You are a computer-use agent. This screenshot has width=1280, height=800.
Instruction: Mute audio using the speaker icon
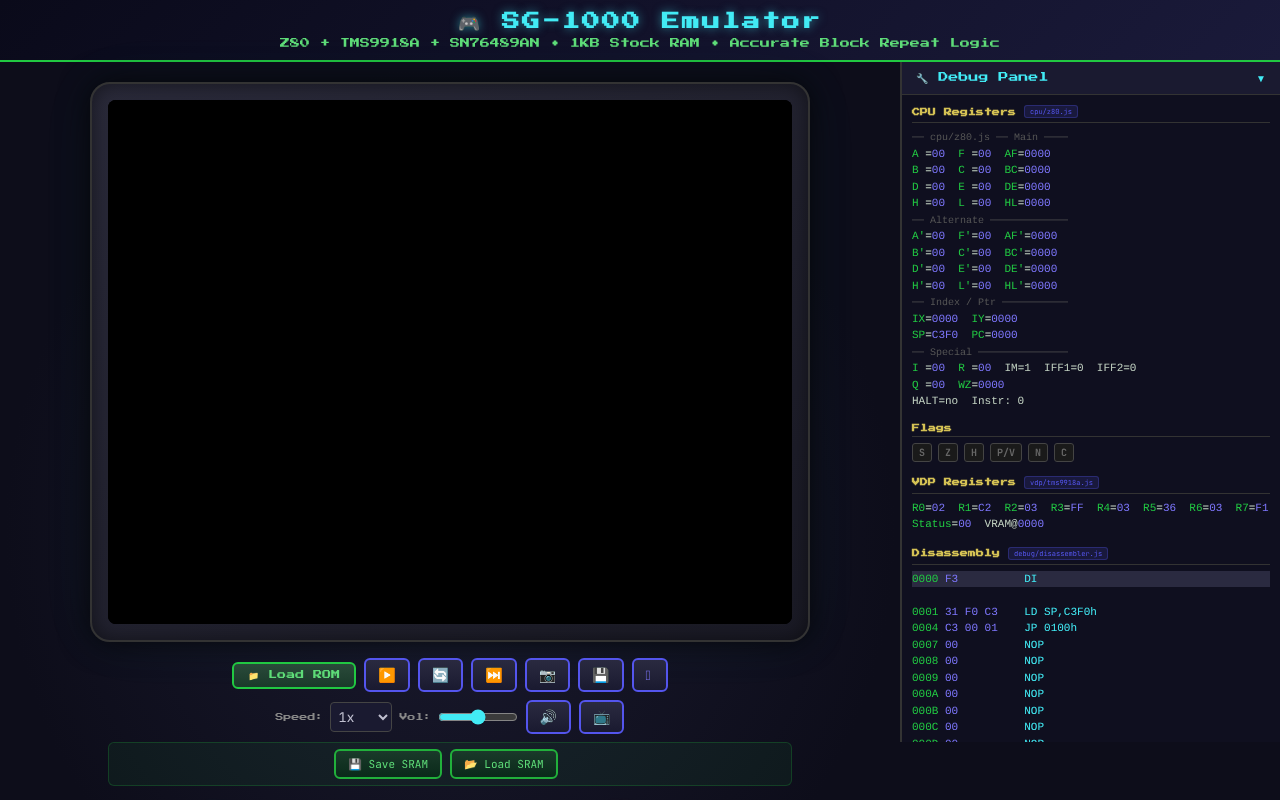pyautogui.click(x=548, y=717)
